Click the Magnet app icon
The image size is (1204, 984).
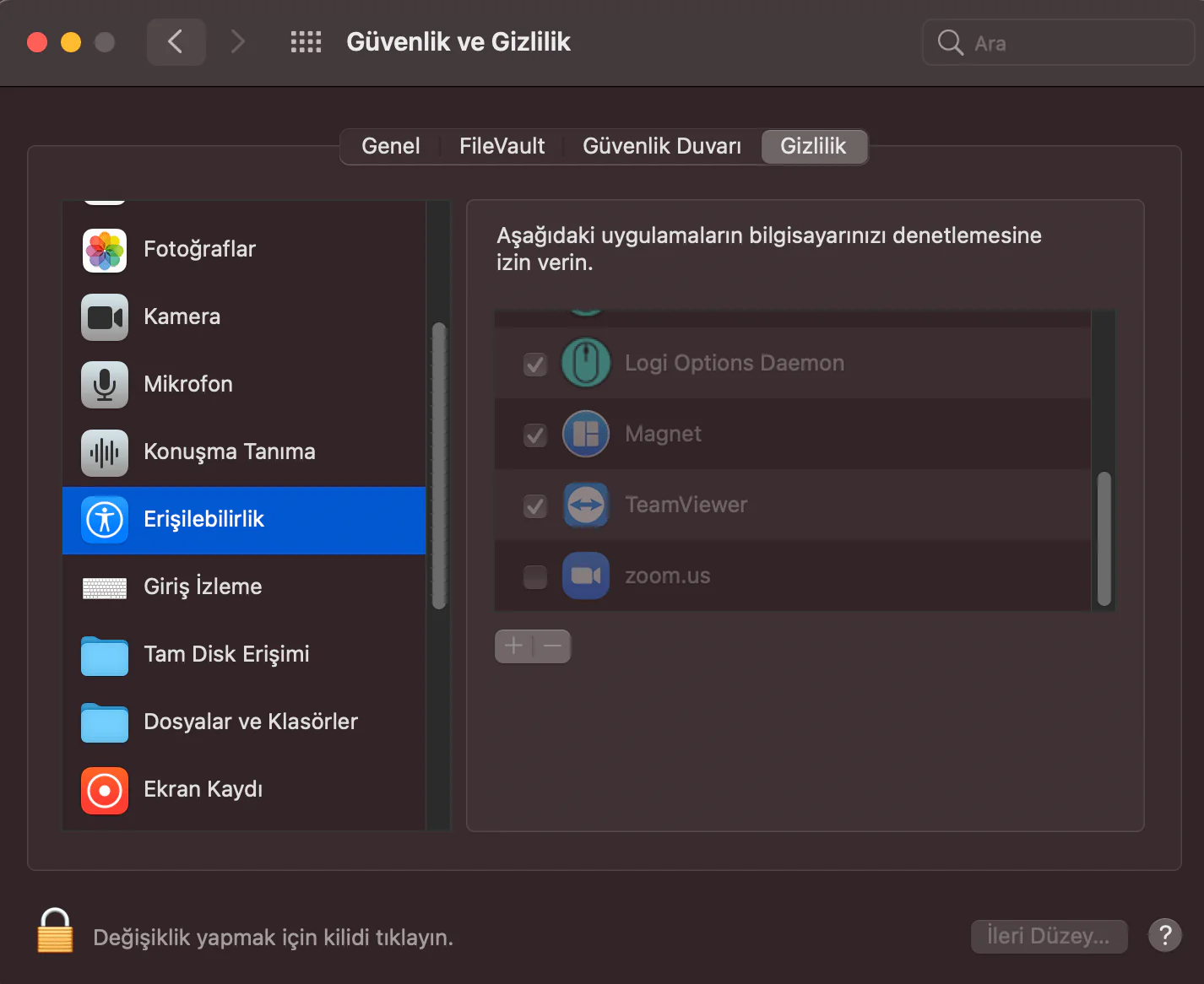[586, 434]
